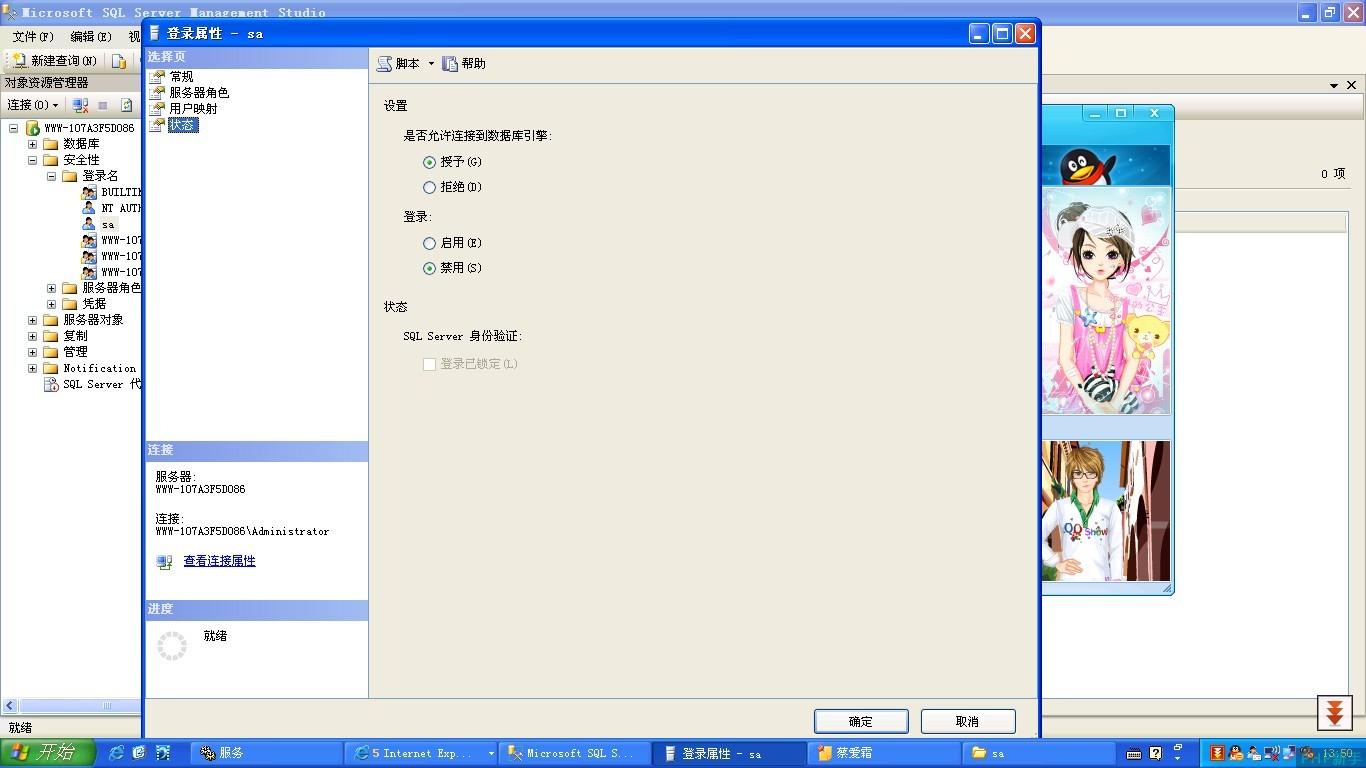Click the 登录名 folder label
This screenshot has width=1366, height=768.
click(x=100, y=176)
